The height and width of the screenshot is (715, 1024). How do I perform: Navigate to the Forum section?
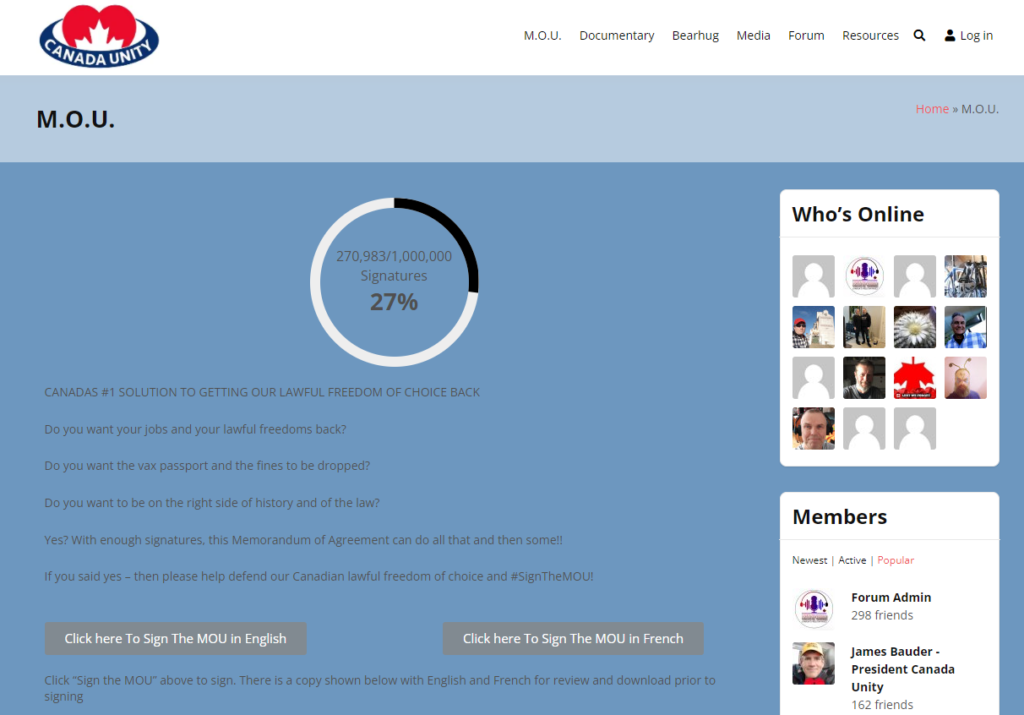point(806,36)
